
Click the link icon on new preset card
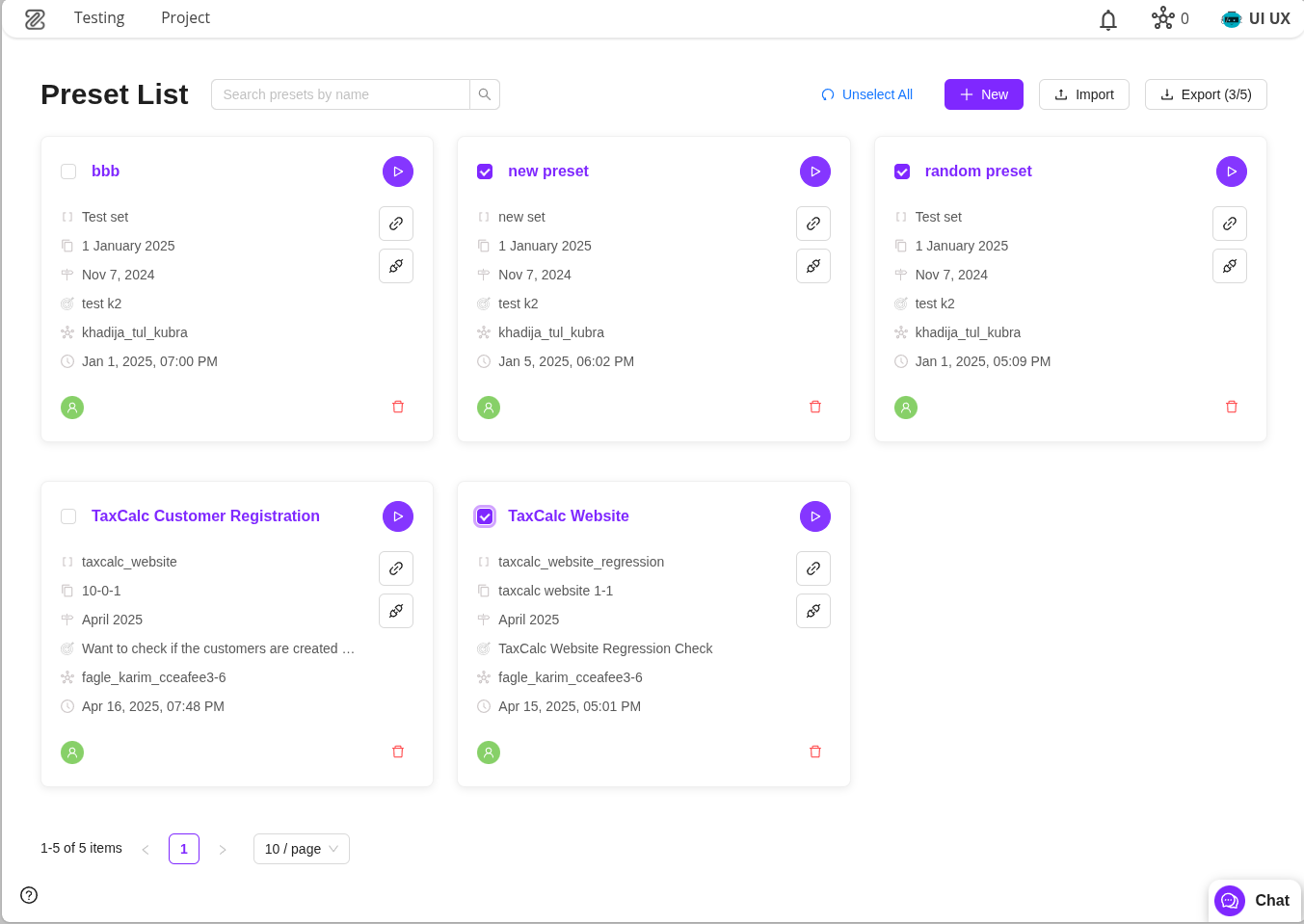pos(813,224)
